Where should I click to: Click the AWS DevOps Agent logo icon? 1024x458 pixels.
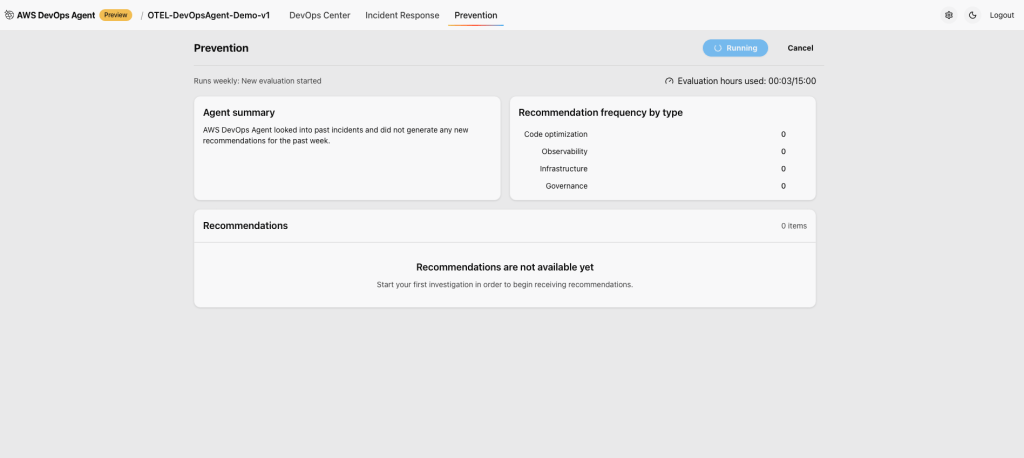click(10, 15)
